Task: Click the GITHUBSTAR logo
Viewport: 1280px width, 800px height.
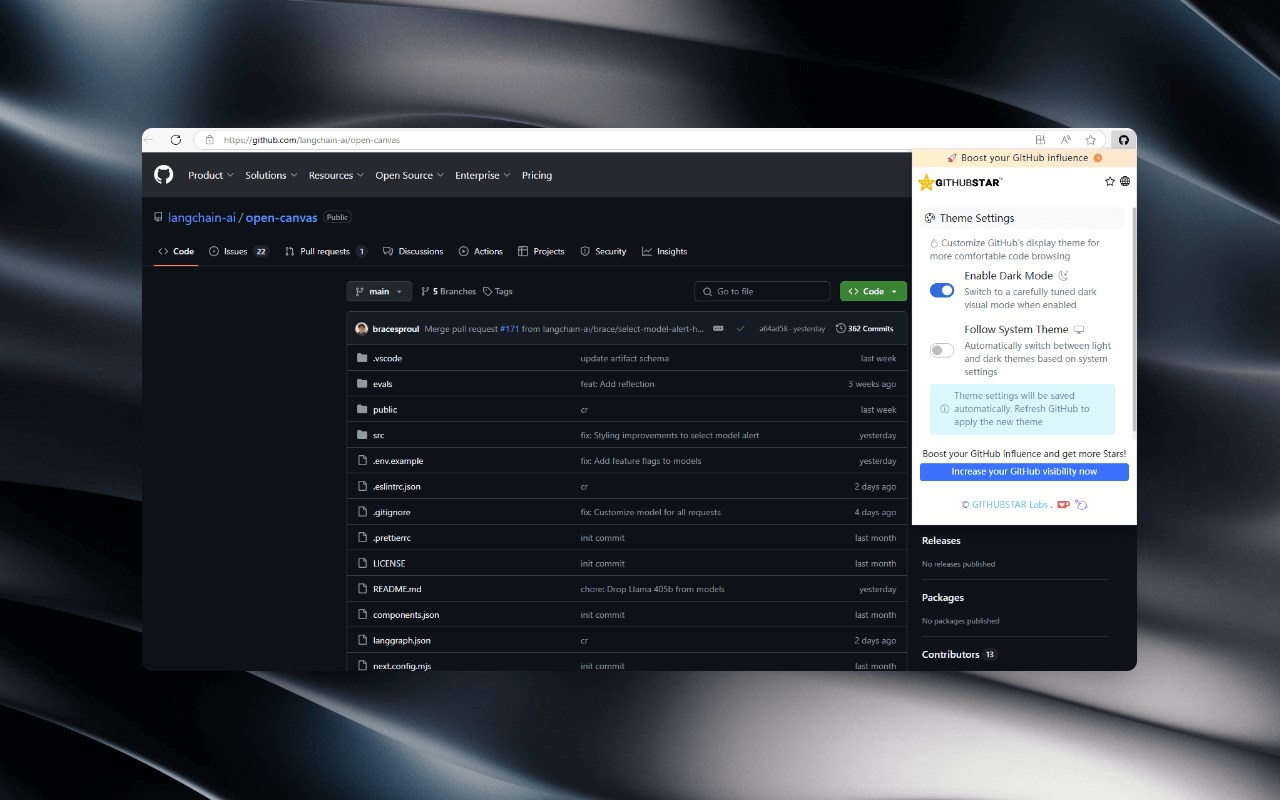Action: point(960,182)
